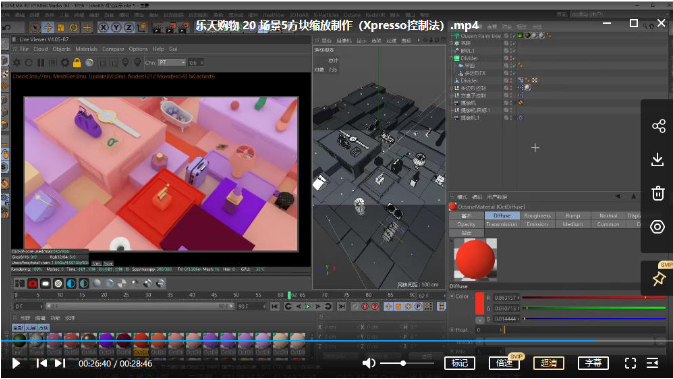Open the playlist icon at player bottom right
The width and height of the screenshot is (673, 379).
point(652,363)
